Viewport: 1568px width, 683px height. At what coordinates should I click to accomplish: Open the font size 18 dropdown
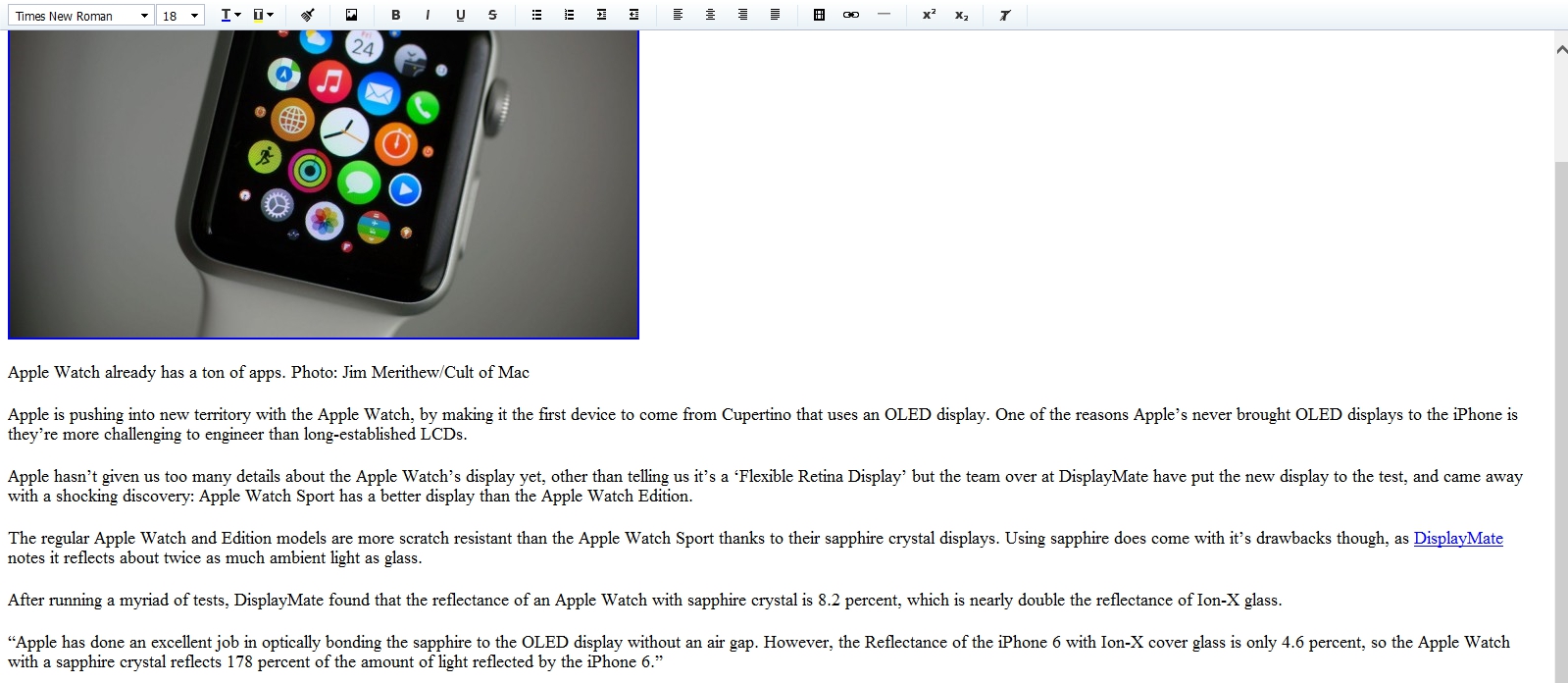[180, 16]
